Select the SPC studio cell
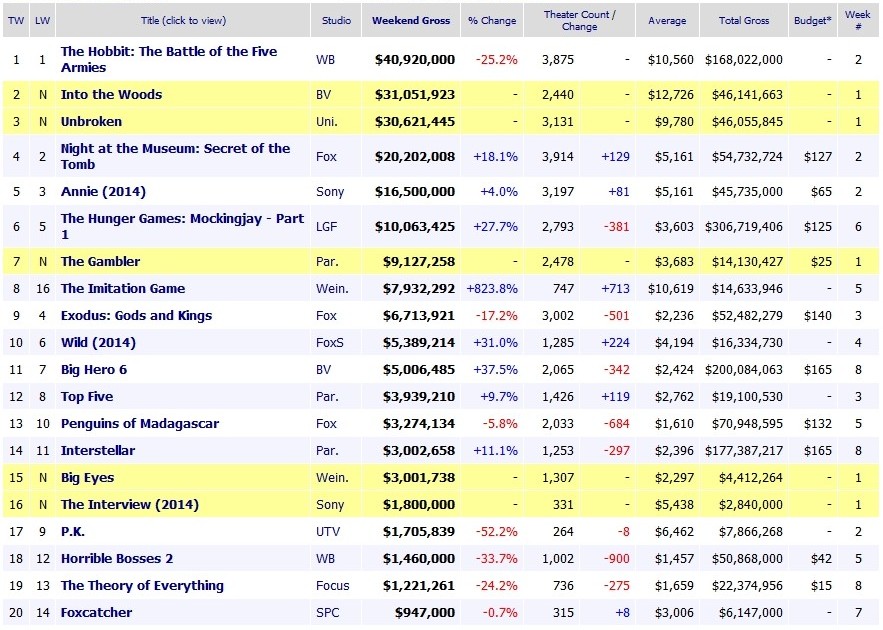This screenshot has width=883, height=630. pyautogui.click(x=328, y=613)
